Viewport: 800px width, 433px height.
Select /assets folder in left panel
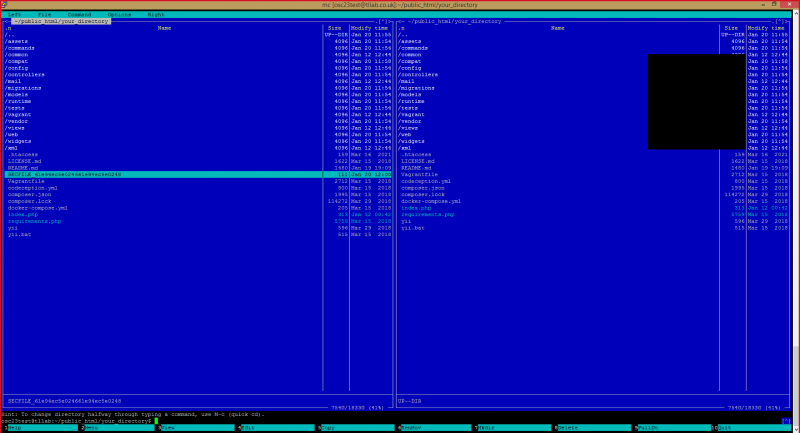click(18, 41)
